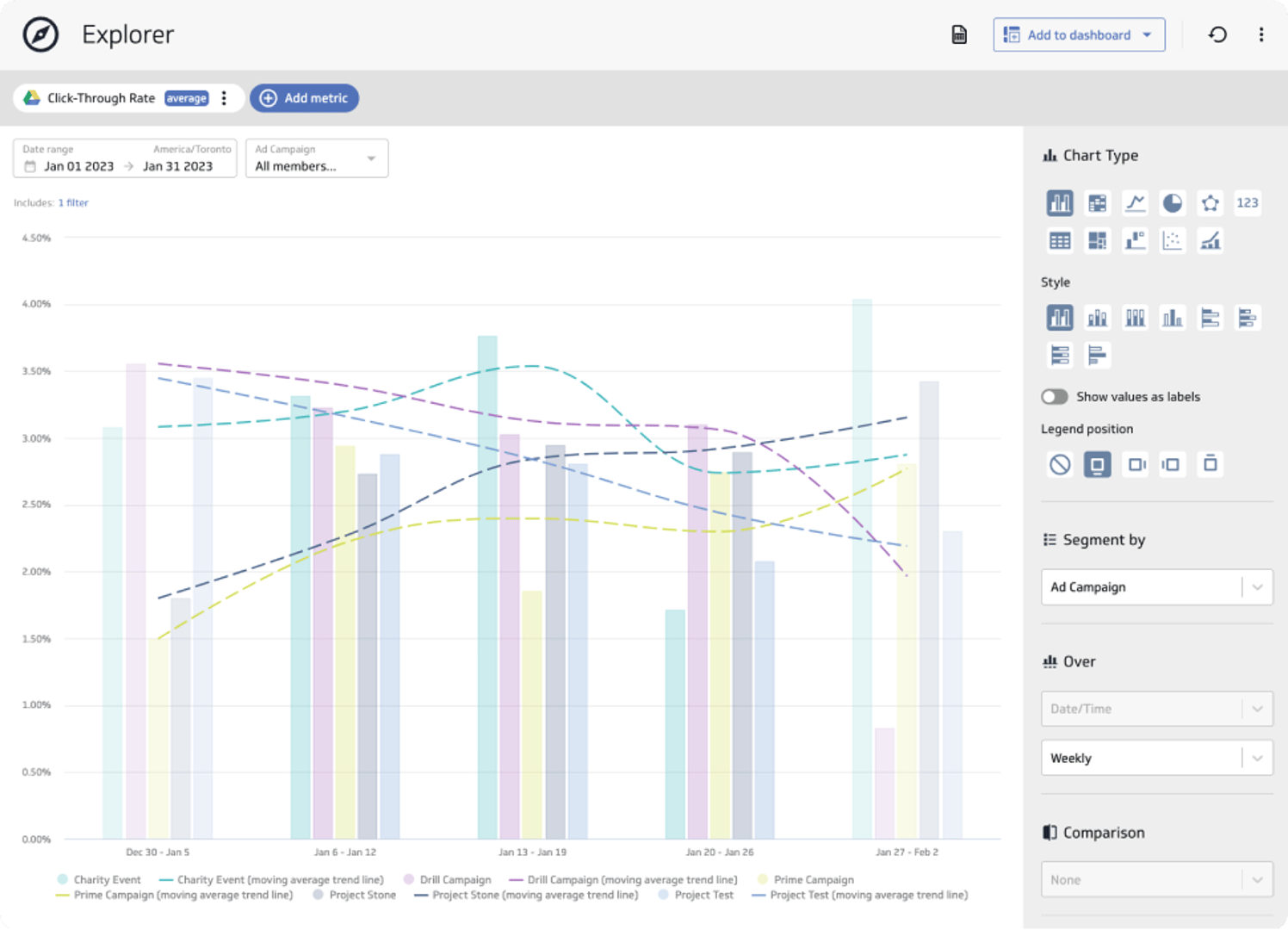Choose the fourth vertical bar style icon
This screenshot has width=1288, height=930.
1173,319
